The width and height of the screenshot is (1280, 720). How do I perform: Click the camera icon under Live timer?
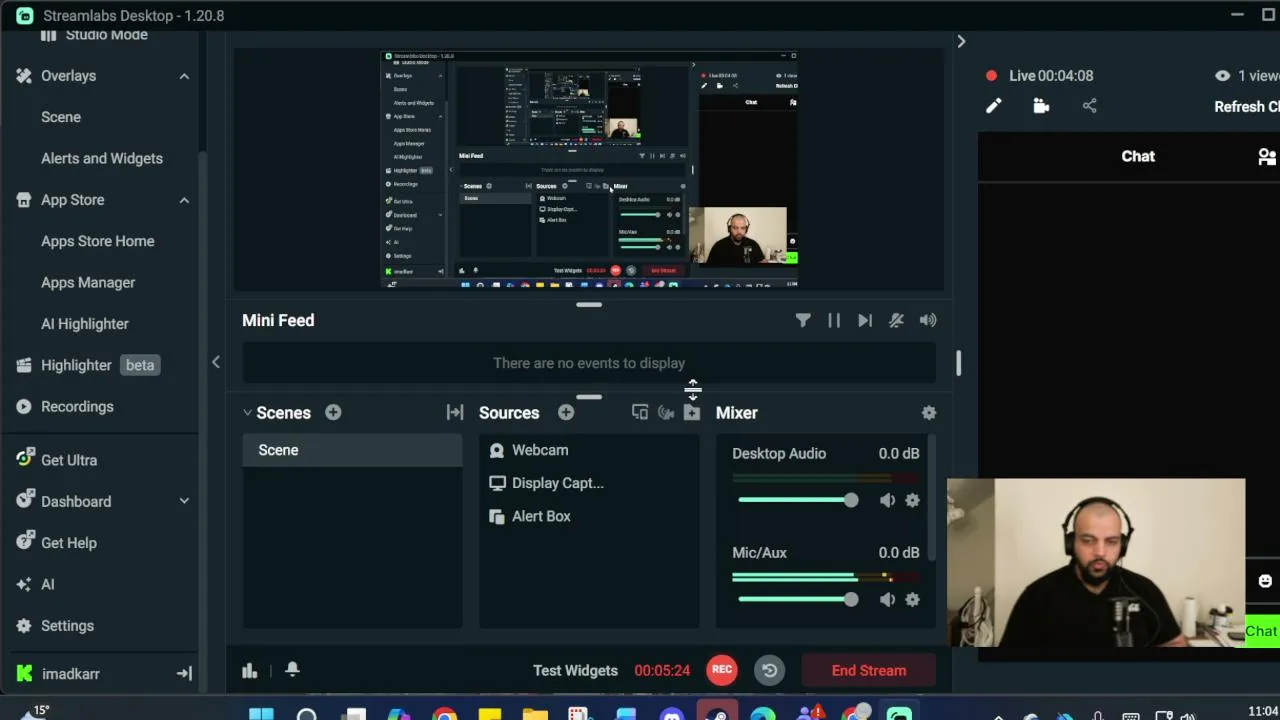click(x=1041, y=106)
